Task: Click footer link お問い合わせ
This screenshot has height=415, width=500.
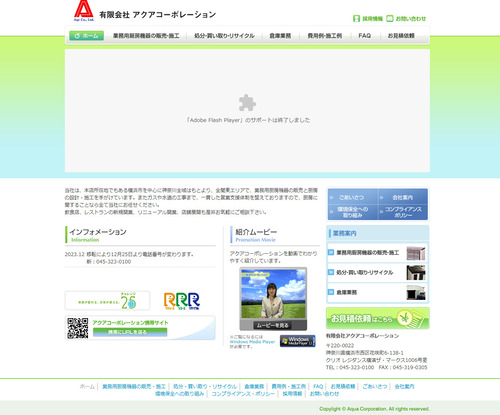Action: [324, 394]
